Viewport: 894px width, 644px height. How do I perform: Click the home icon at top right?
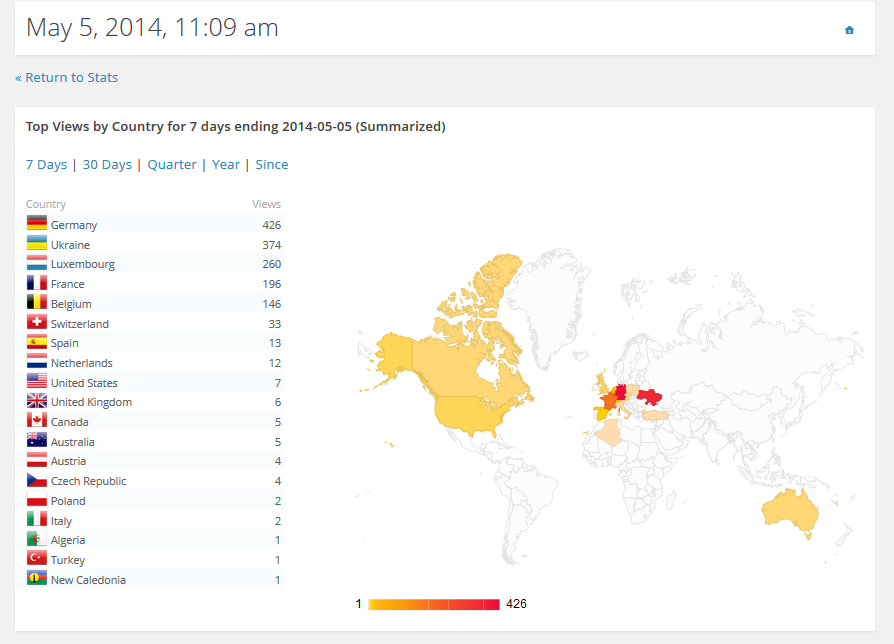tap(849, 30)
